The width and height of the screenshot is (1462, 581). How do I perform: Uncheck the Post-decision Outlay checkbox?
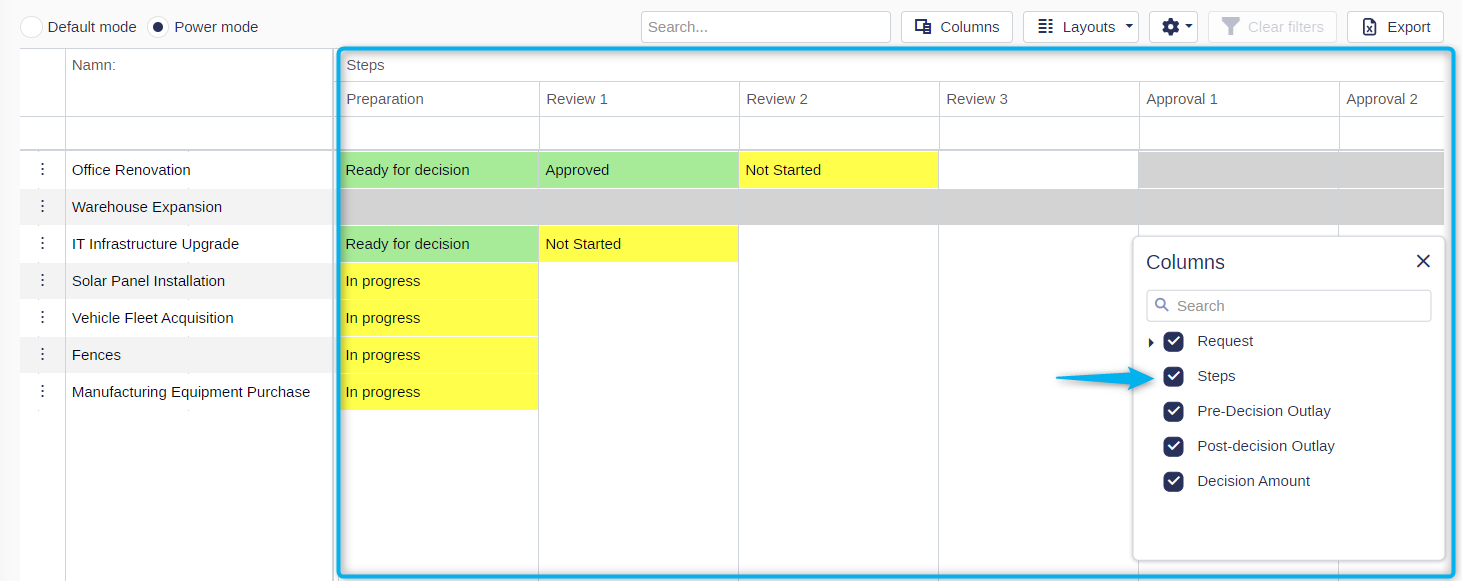pyautogui.click(x=1174, y=446)
